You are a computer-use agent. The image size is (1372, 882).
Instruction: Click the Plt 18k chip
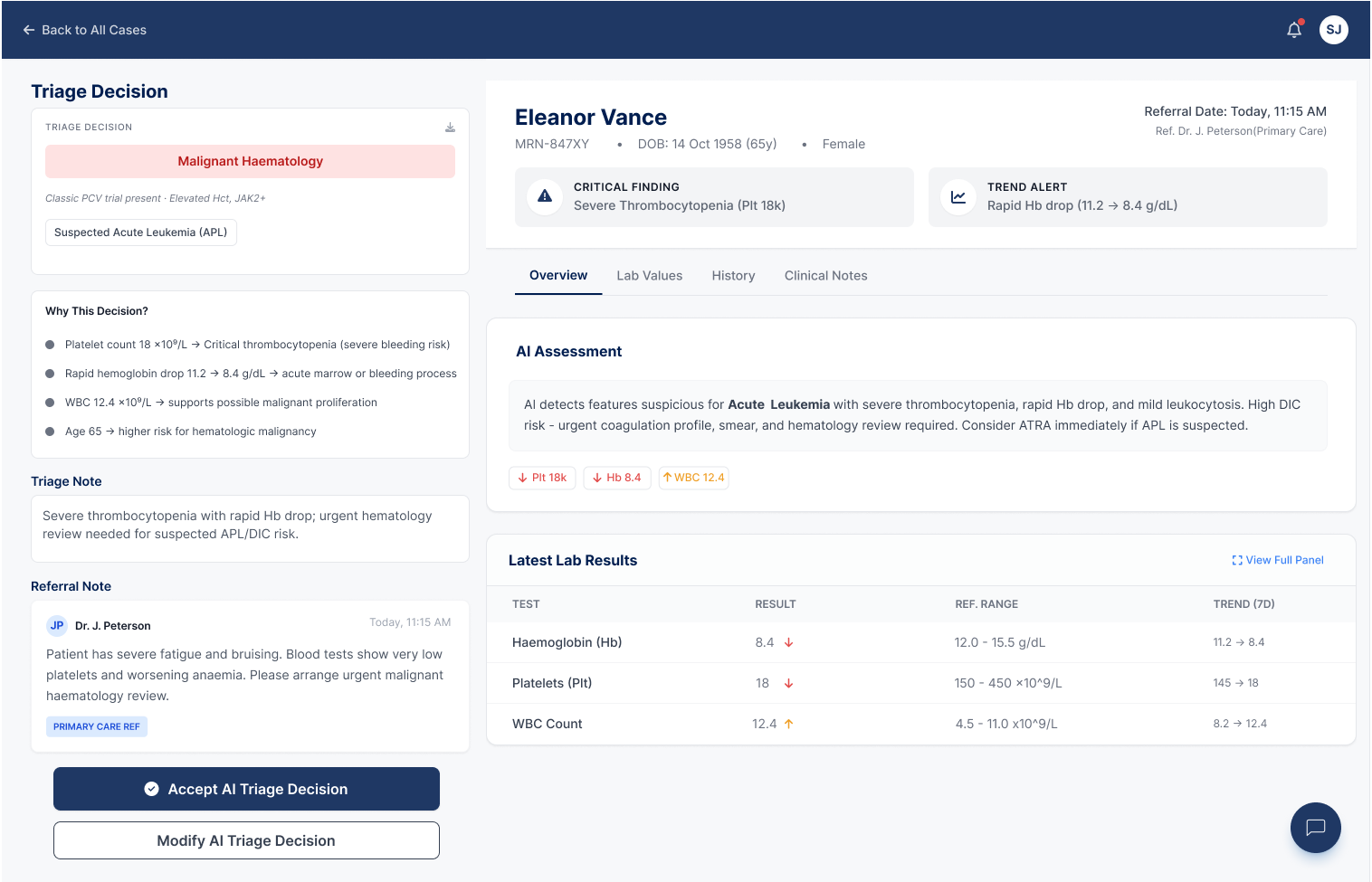[x=542, y=478]
